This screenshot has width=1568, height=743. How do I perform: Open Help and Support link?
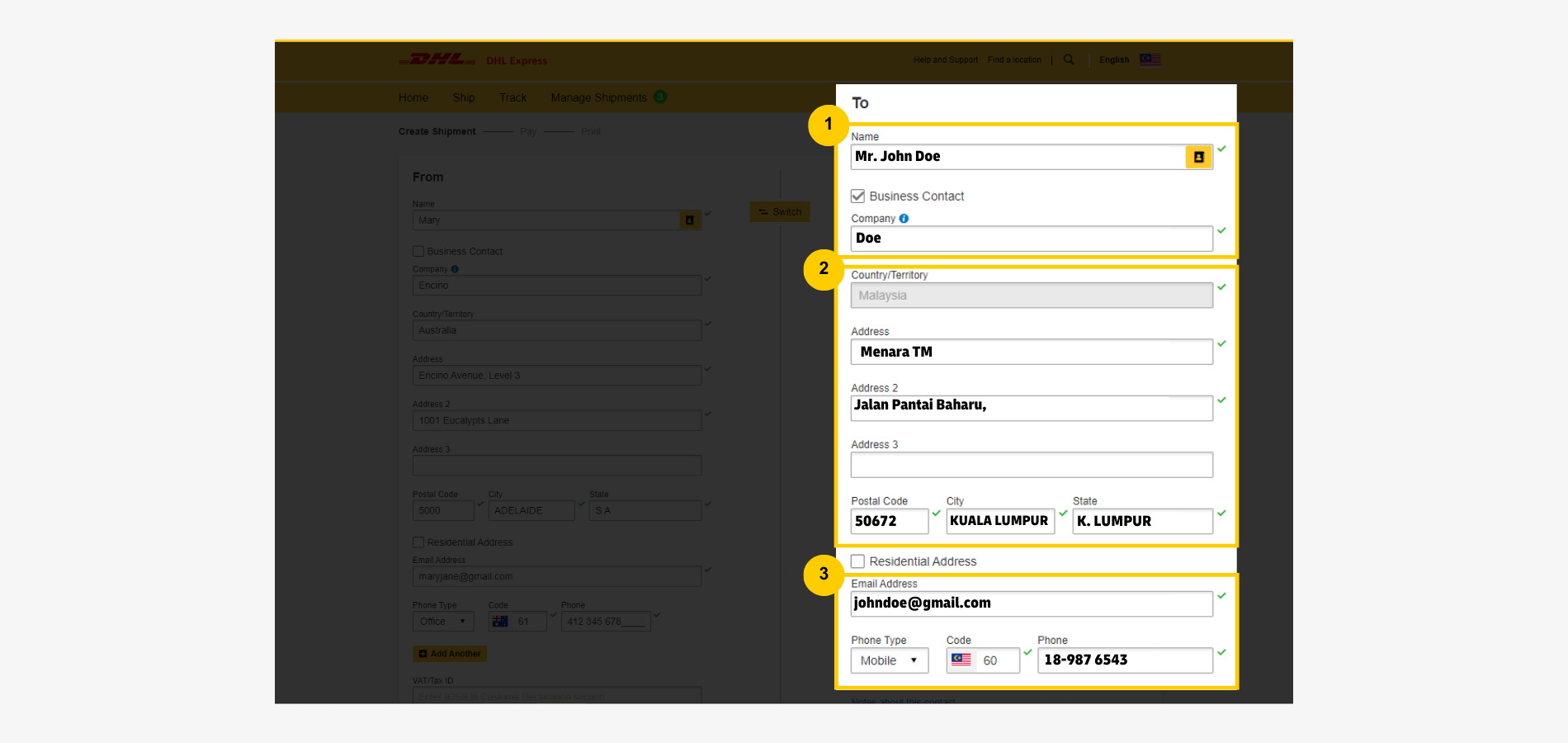[x=946, y=59]
